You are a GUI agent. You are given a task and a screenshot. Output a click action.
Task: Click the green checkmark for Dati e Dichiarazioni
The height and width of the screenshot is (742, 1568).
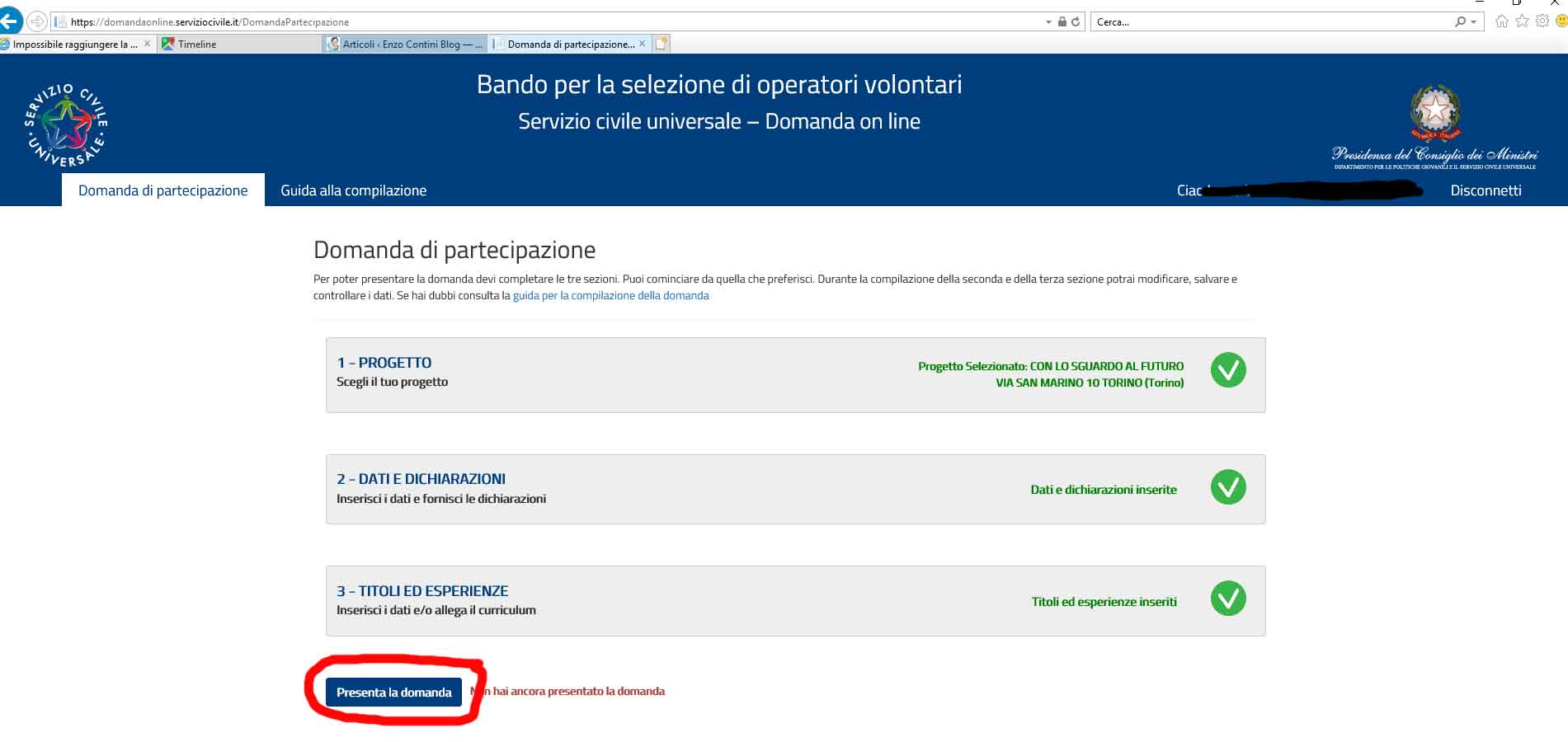[x=1227, y=487]
